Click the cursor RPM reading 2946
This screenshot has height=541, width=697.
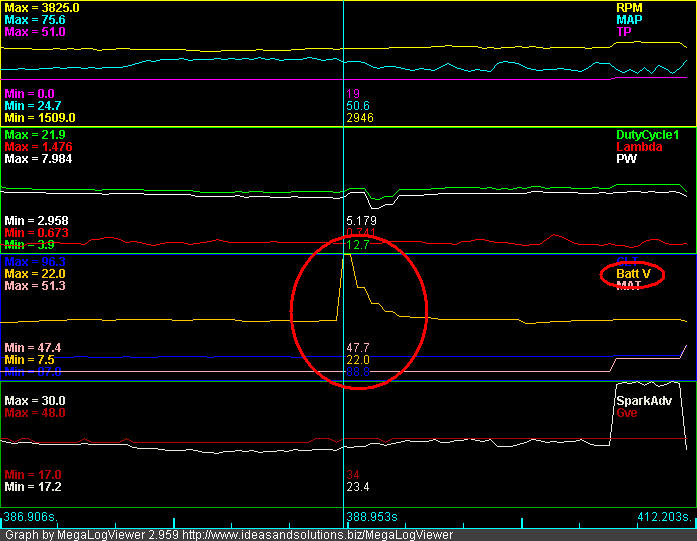[x=360, y=117]
